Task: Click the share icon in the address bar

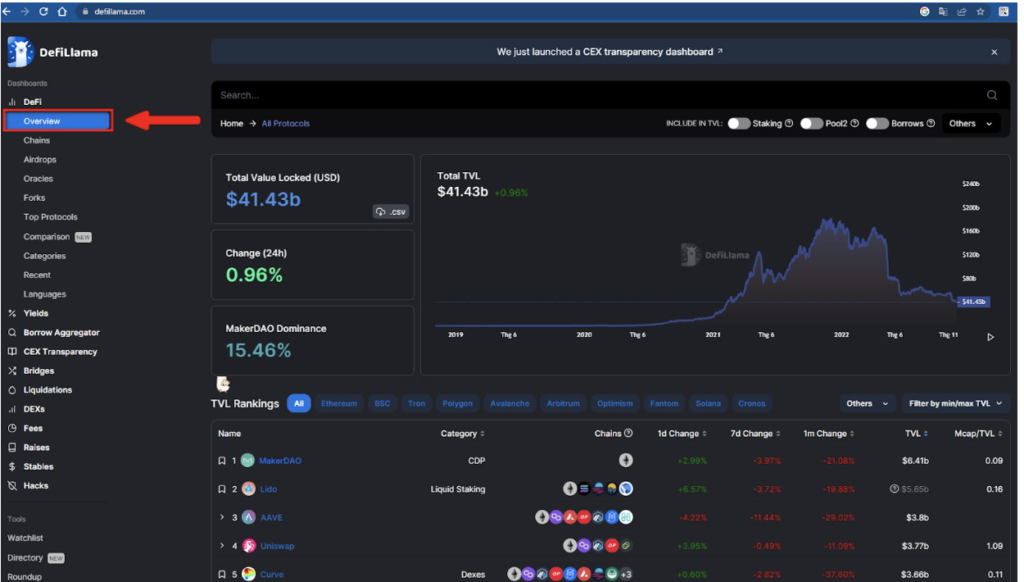Action: point(961,11)
